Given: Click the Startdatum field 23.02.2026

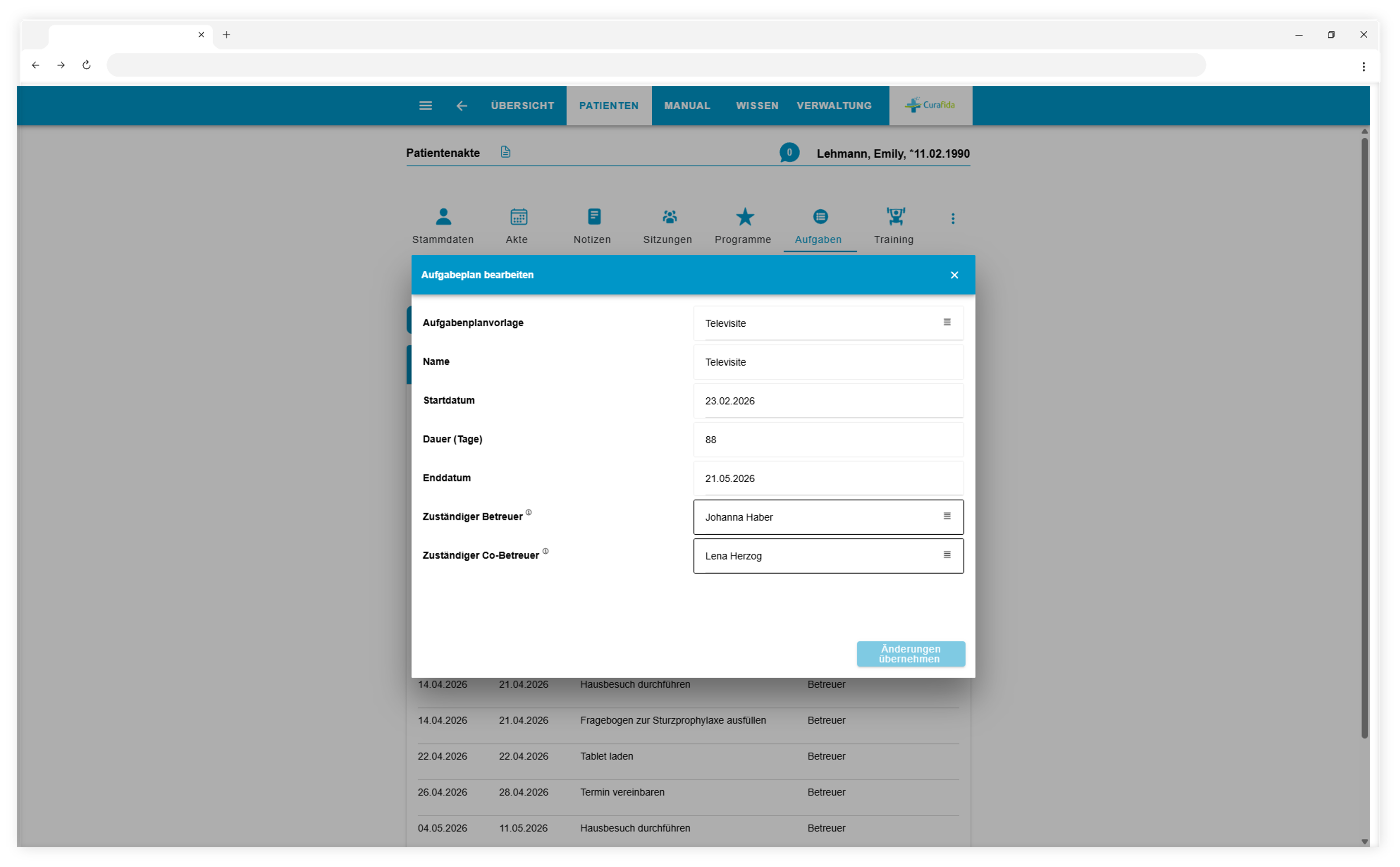Looking at the screenshot, I should pyautogui.click(x=828, y=401).
